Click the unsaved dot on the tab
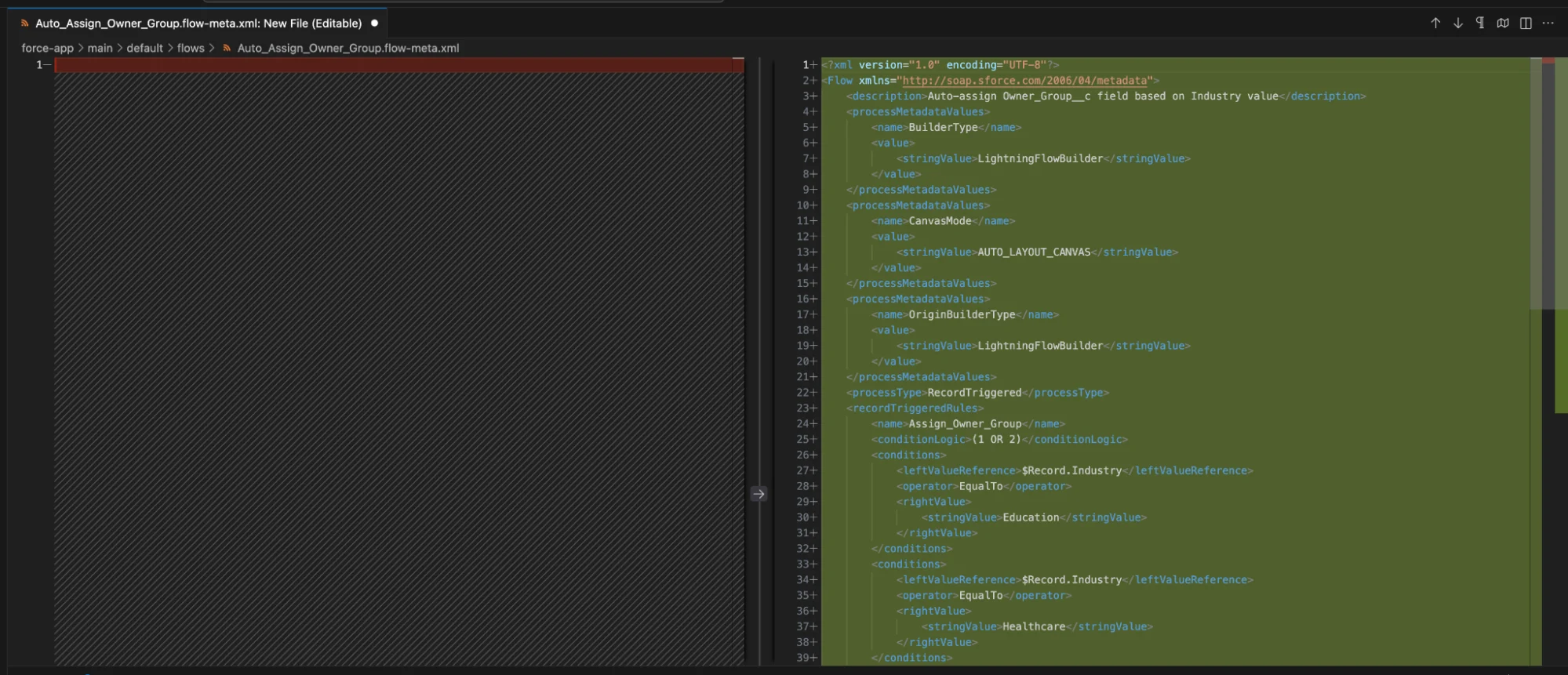The width and height of the screenshot is (1568, 675). point(375,24)
